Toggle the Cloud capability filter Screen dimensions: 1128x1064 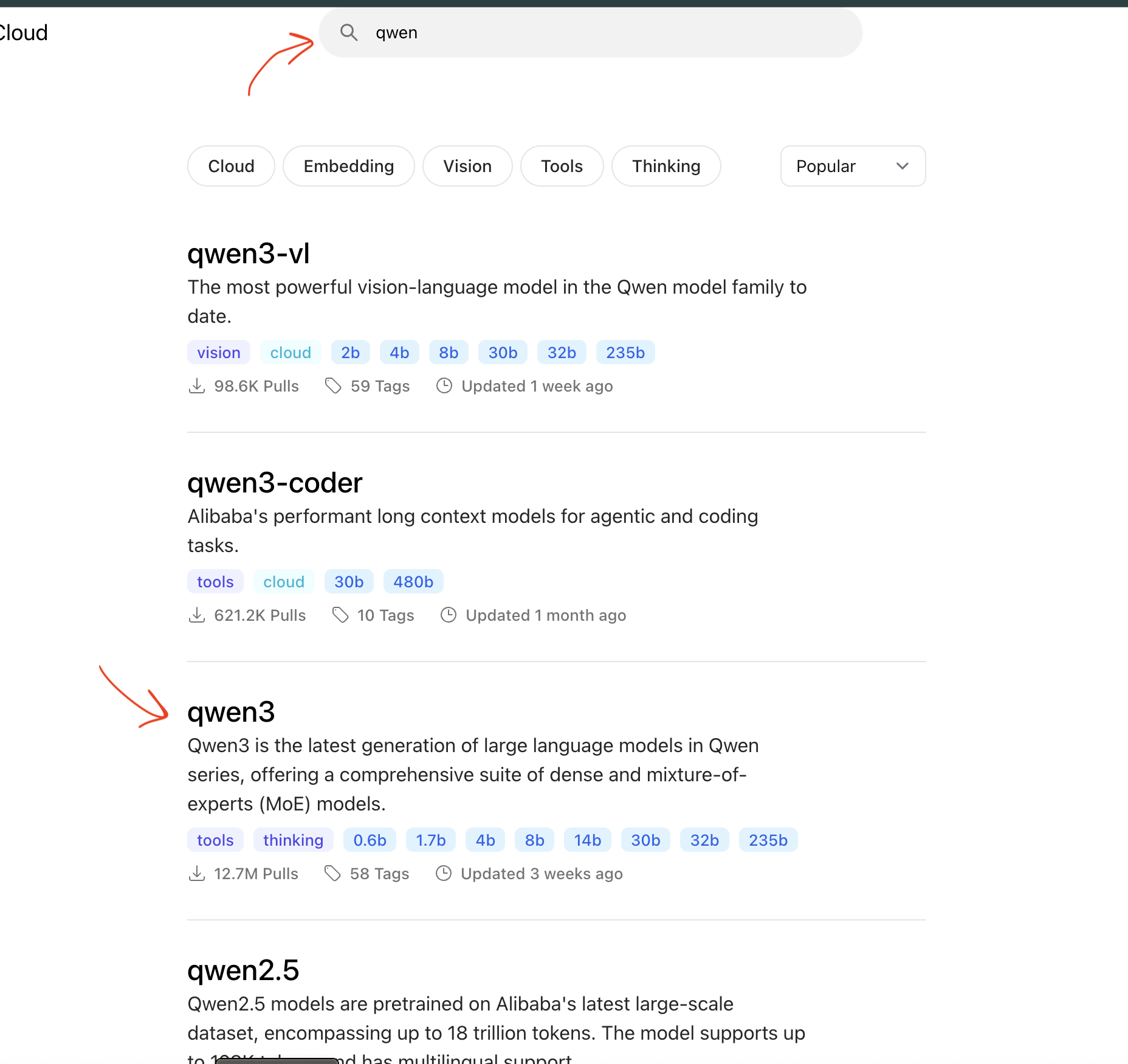click(230, 165)
